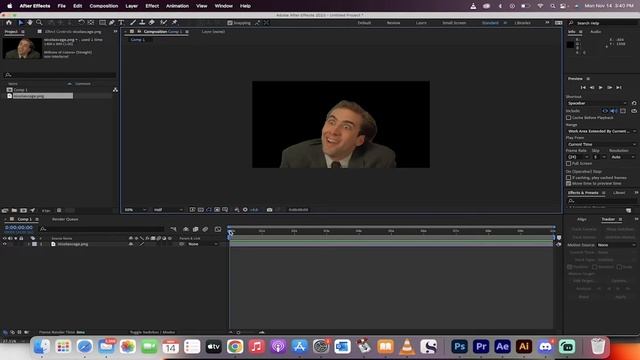Open the Frame Rate dropdown
Viewport: 640px width, 360px height.
[x=578, y=157]
